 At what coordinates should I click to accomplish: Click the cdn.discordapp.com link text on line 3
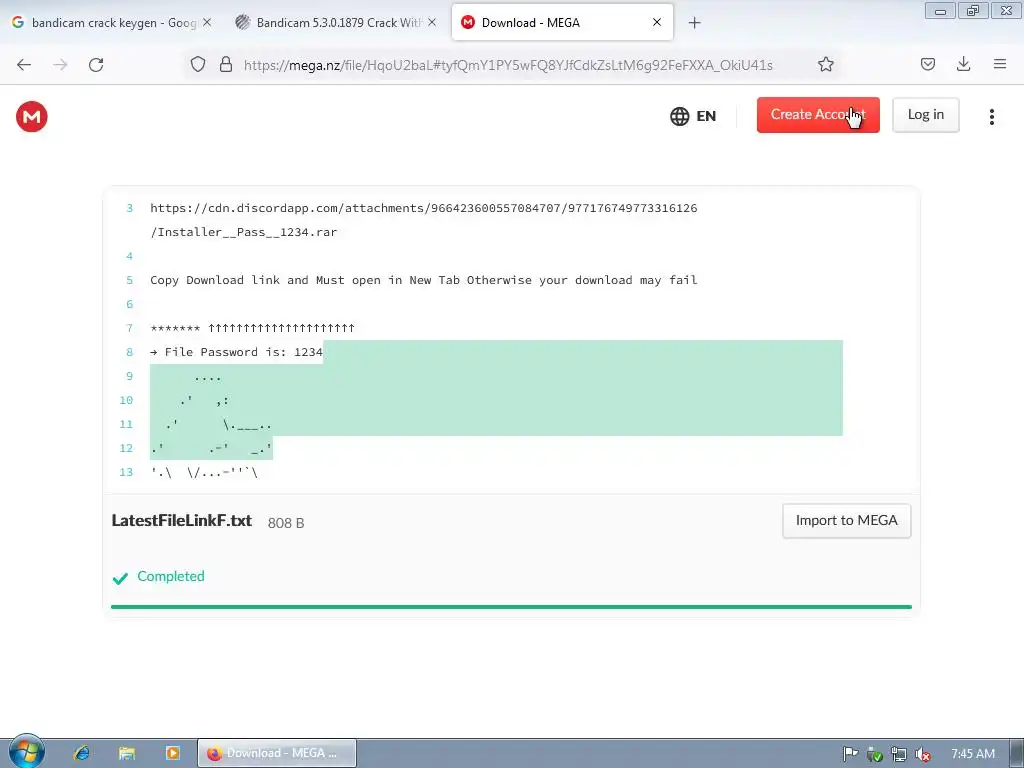click(x=424, y=208)
